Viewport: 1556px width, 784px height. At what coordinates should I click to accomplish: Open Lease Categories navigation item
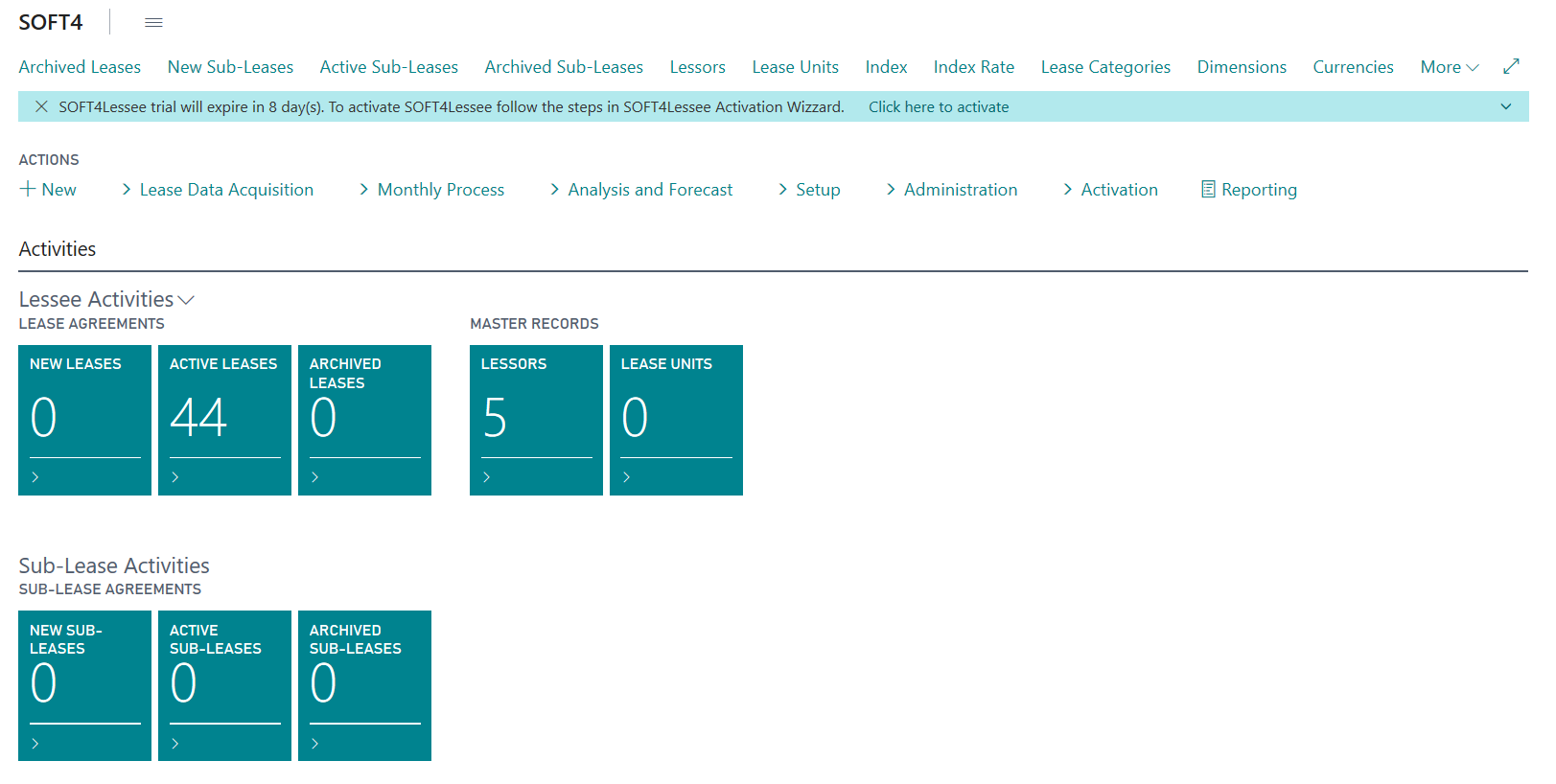pyautogui.click(x=1105, y=67)
